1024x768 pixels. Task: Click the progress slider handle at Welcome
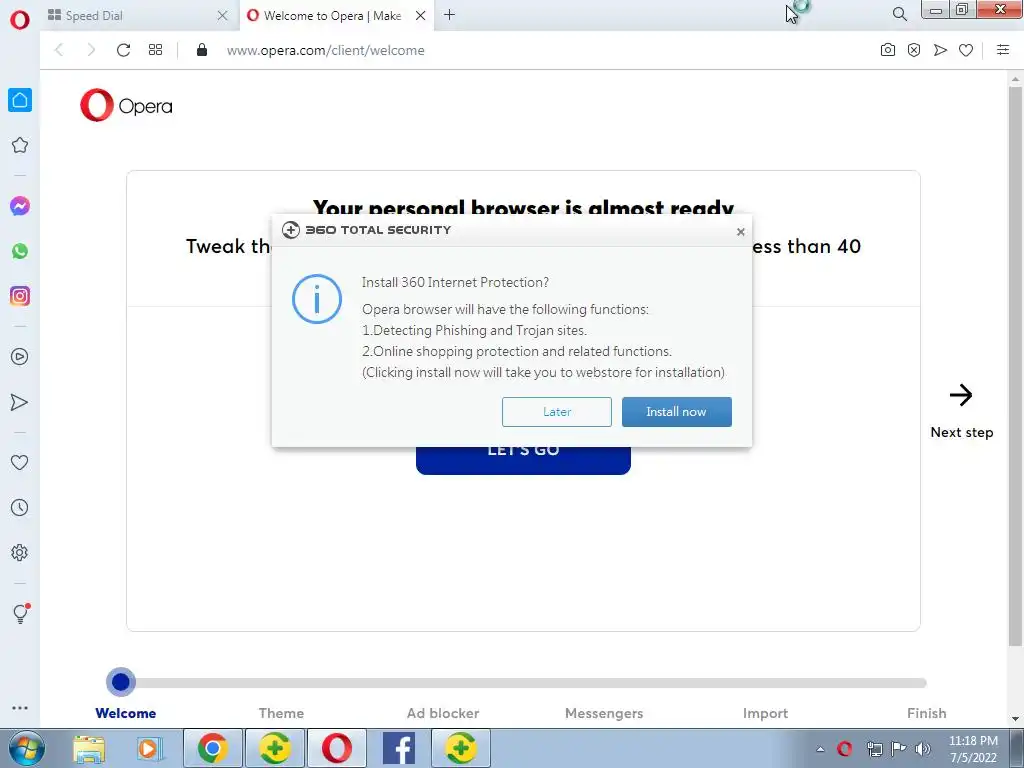point(121,682)
